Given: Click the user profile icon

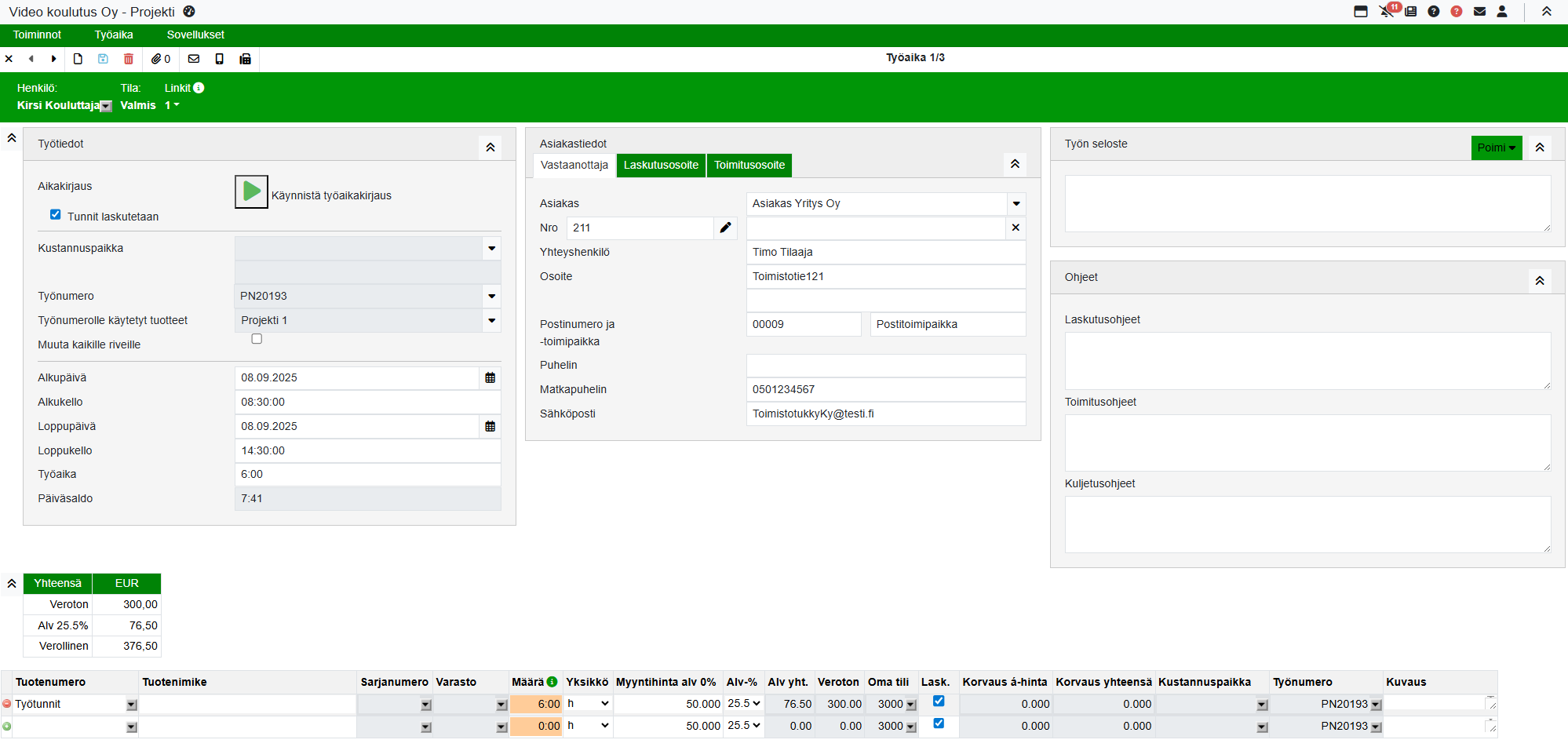Looking at the screenshot, I should tap(1502, 11).
